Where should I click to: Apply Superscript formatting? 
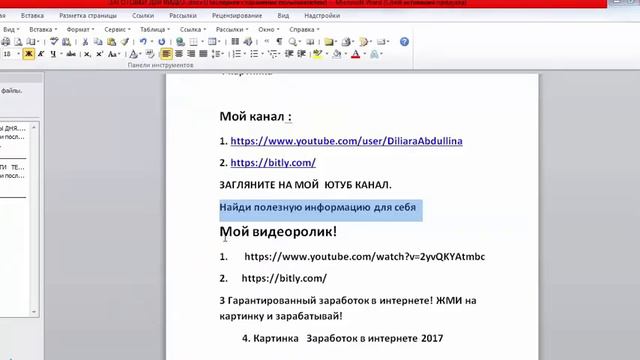coord(99,54)
